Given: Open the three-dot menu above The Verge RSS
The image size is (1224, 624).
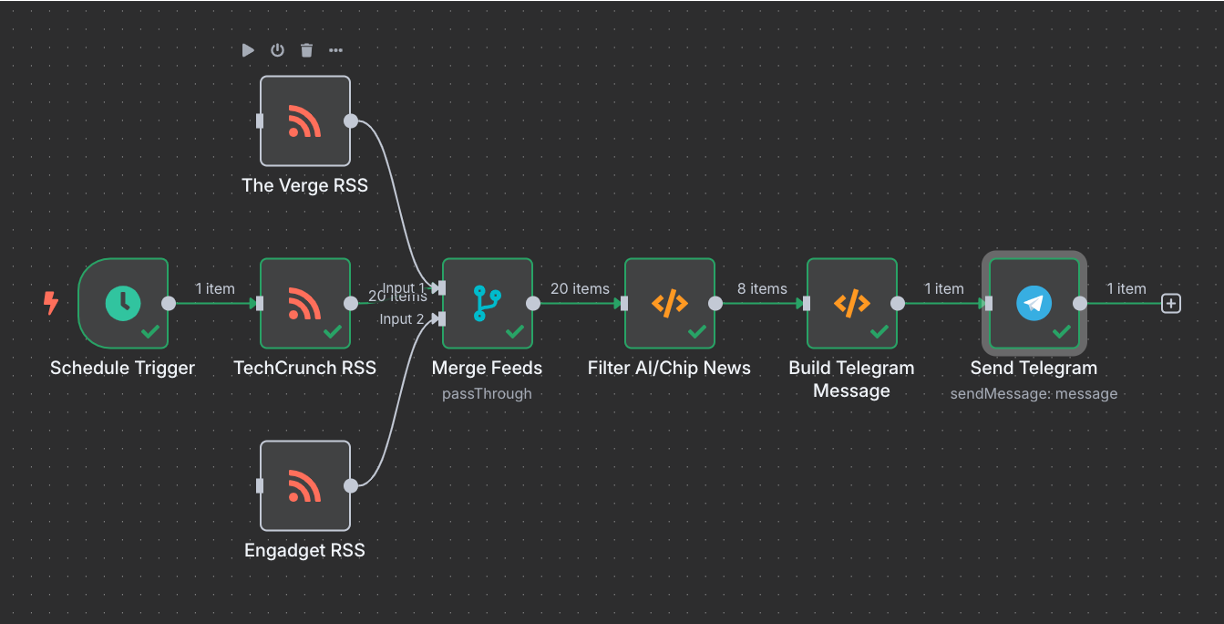Looking at the screenshot, I should [x=336, y=50].
